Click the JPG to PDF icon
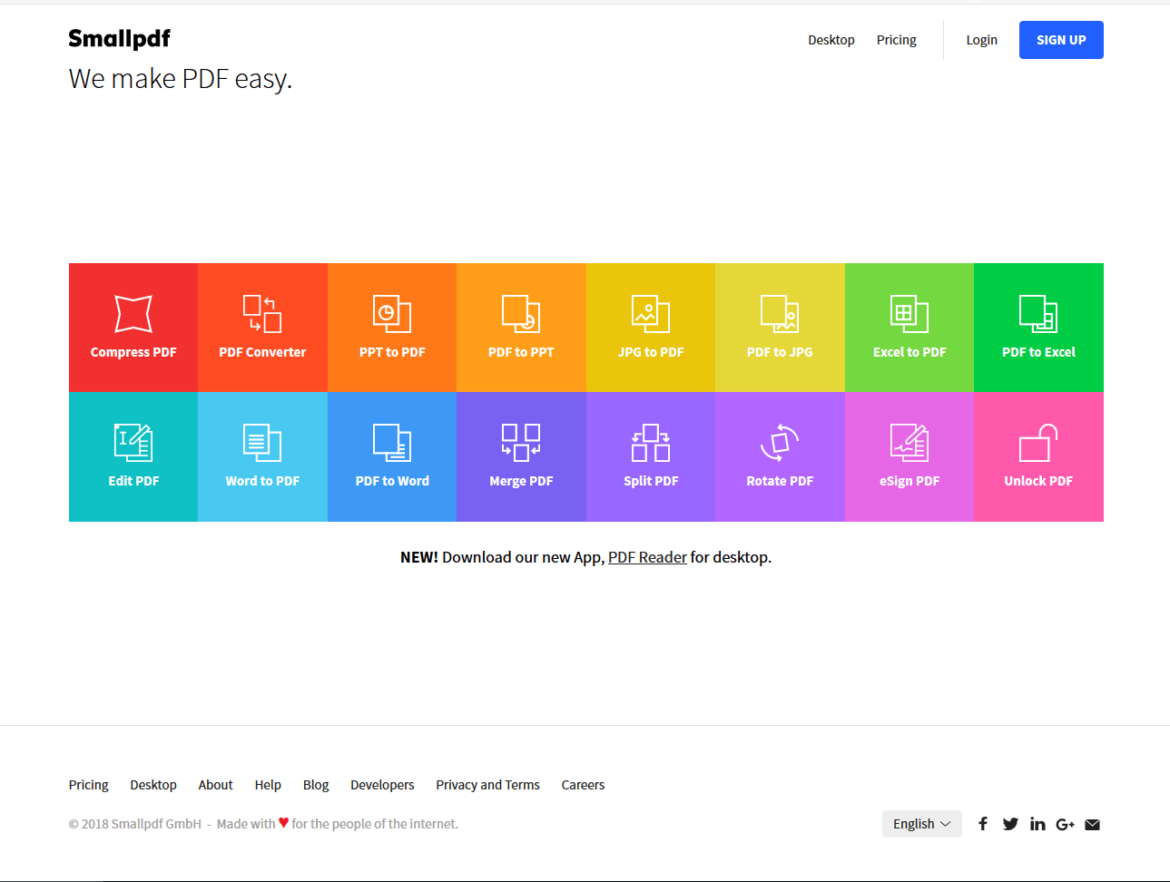 (650, 314)
